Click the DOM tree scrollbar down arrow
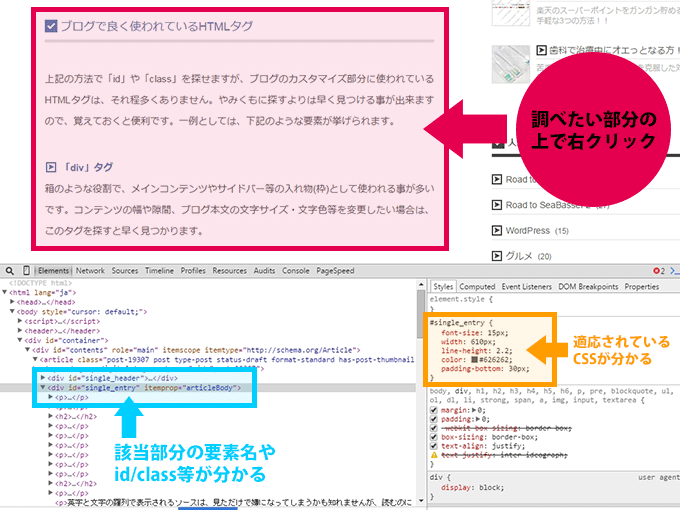Image resolution: width=680 pixels, height=510 pixels. coord(421,501)
